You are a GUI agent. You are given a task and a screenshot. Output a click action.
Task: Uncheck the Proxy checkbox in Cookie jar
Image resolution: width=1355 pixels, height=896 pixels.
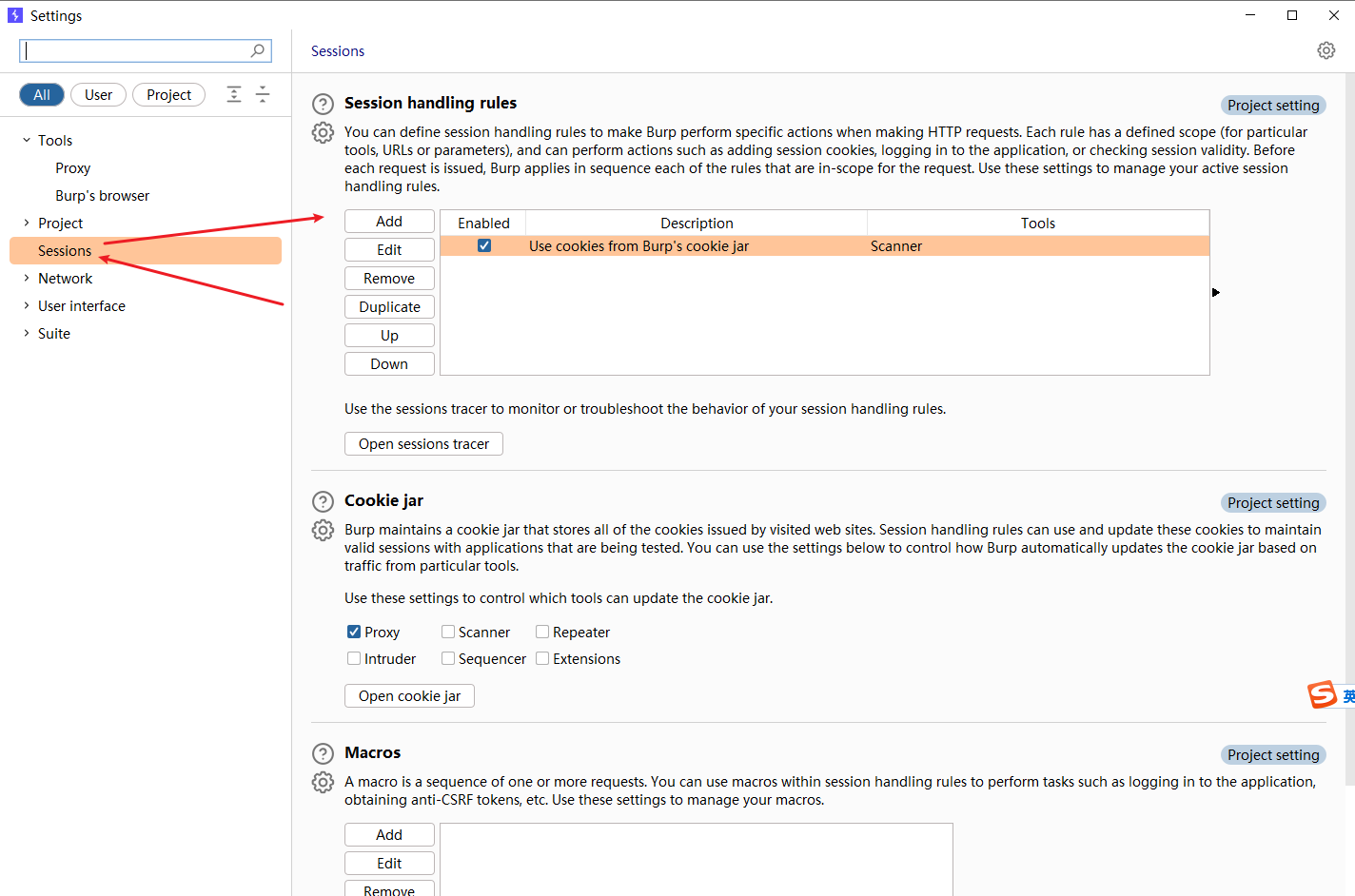[354, 632]
